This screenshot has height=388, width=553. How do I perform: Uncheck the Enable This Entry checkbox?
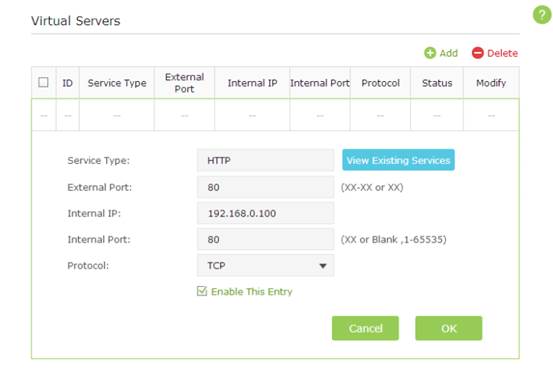pyautogui.click(x=202, y=291)
